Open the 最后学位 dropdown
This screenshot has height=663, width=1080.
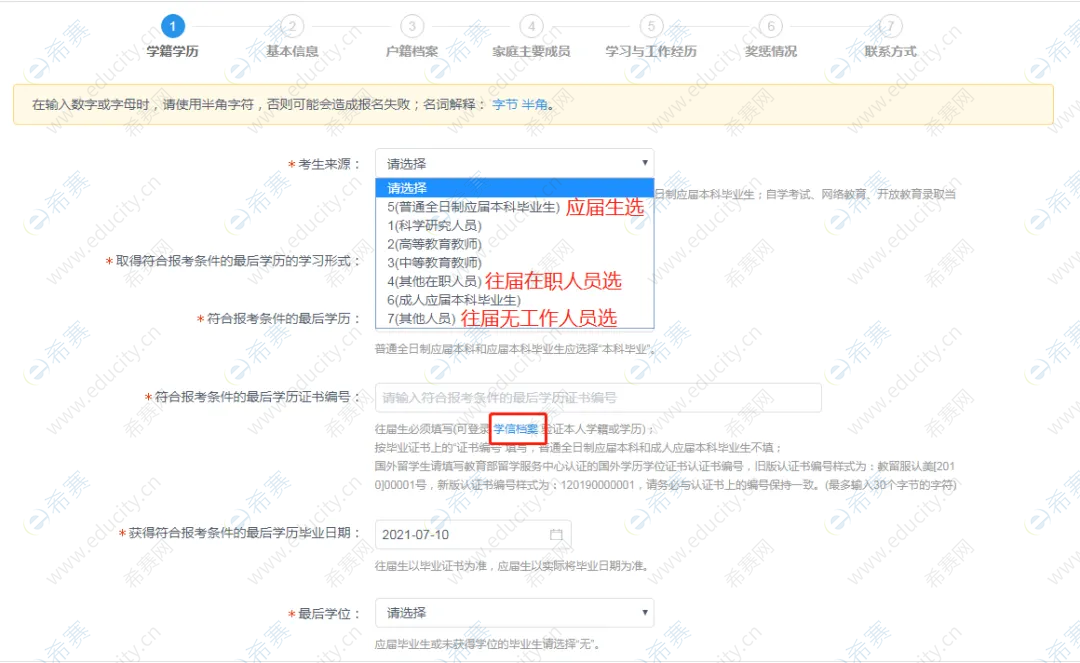click(514, 612)
